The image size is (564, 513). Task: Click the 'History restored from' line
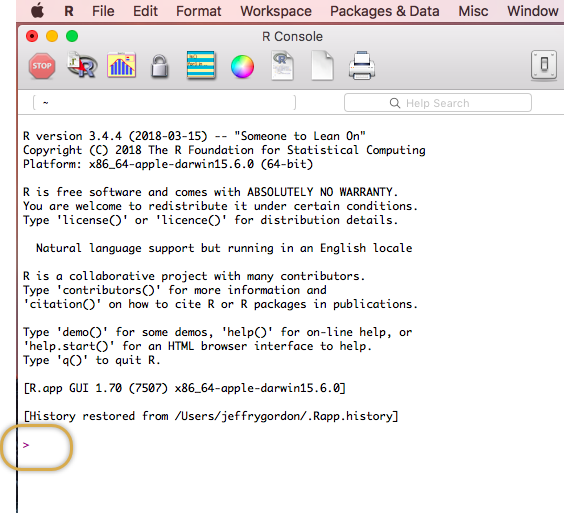[211, 416]
